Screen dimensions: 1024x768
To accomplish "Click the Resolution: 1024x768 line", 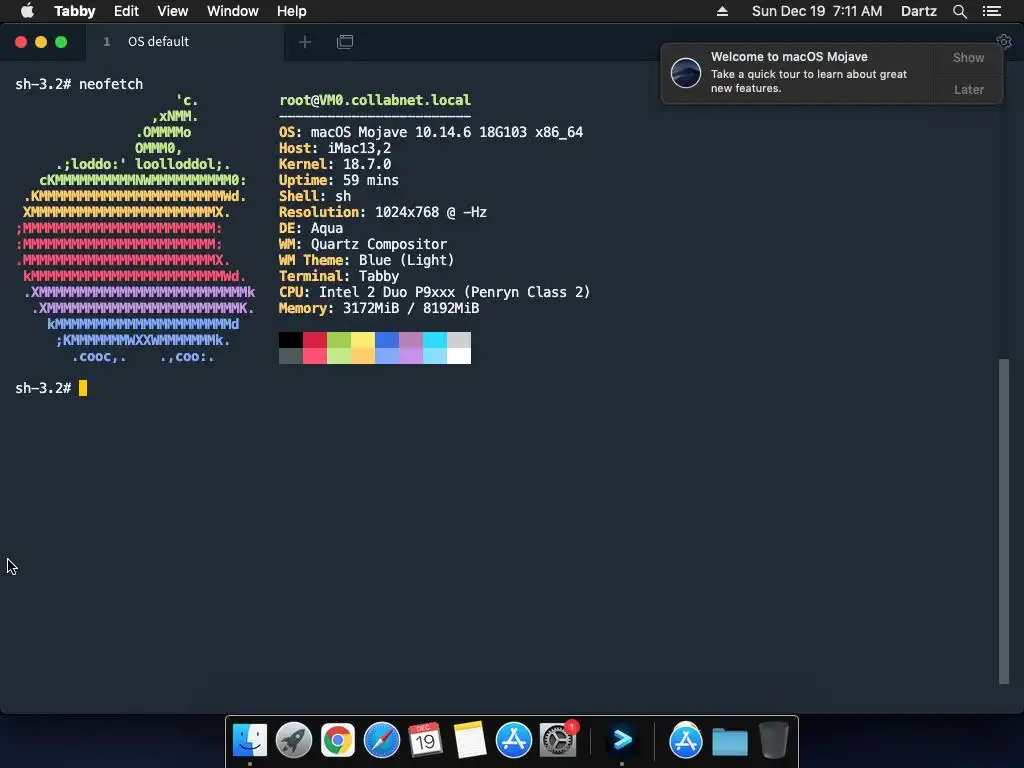I will [x=383, y=212].
